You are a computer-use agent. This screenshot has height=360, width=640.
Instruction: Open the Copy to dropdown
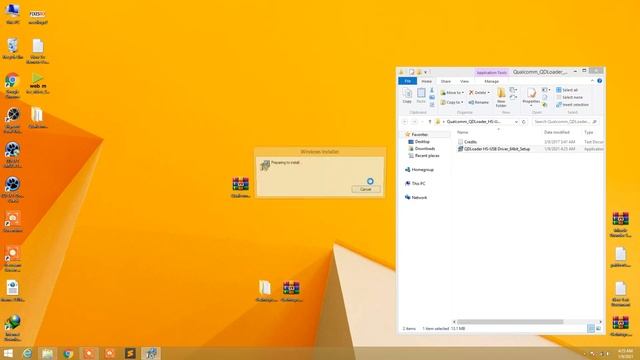click(451, 102)
